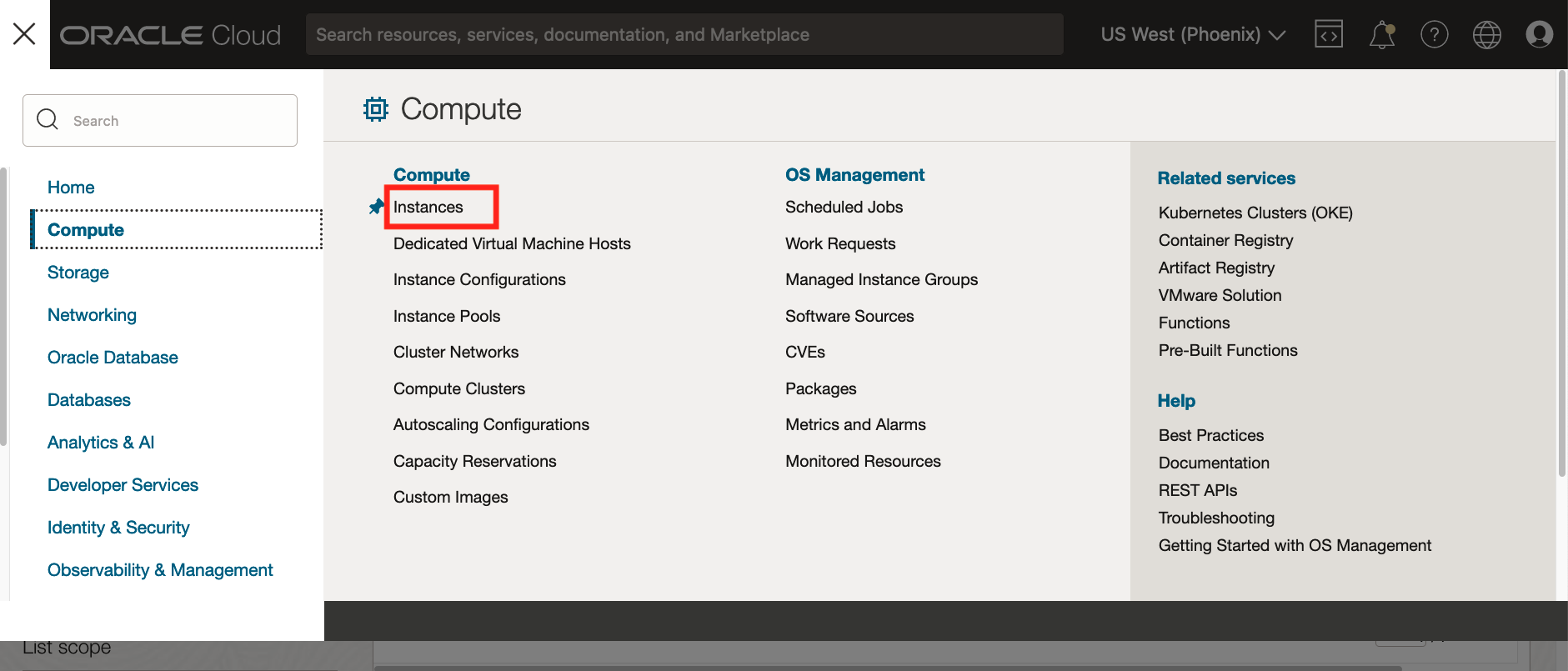Viewport: 1568px width, 671px height.
Task: Open Metrics and Alarms
Action: coord(855,424)
